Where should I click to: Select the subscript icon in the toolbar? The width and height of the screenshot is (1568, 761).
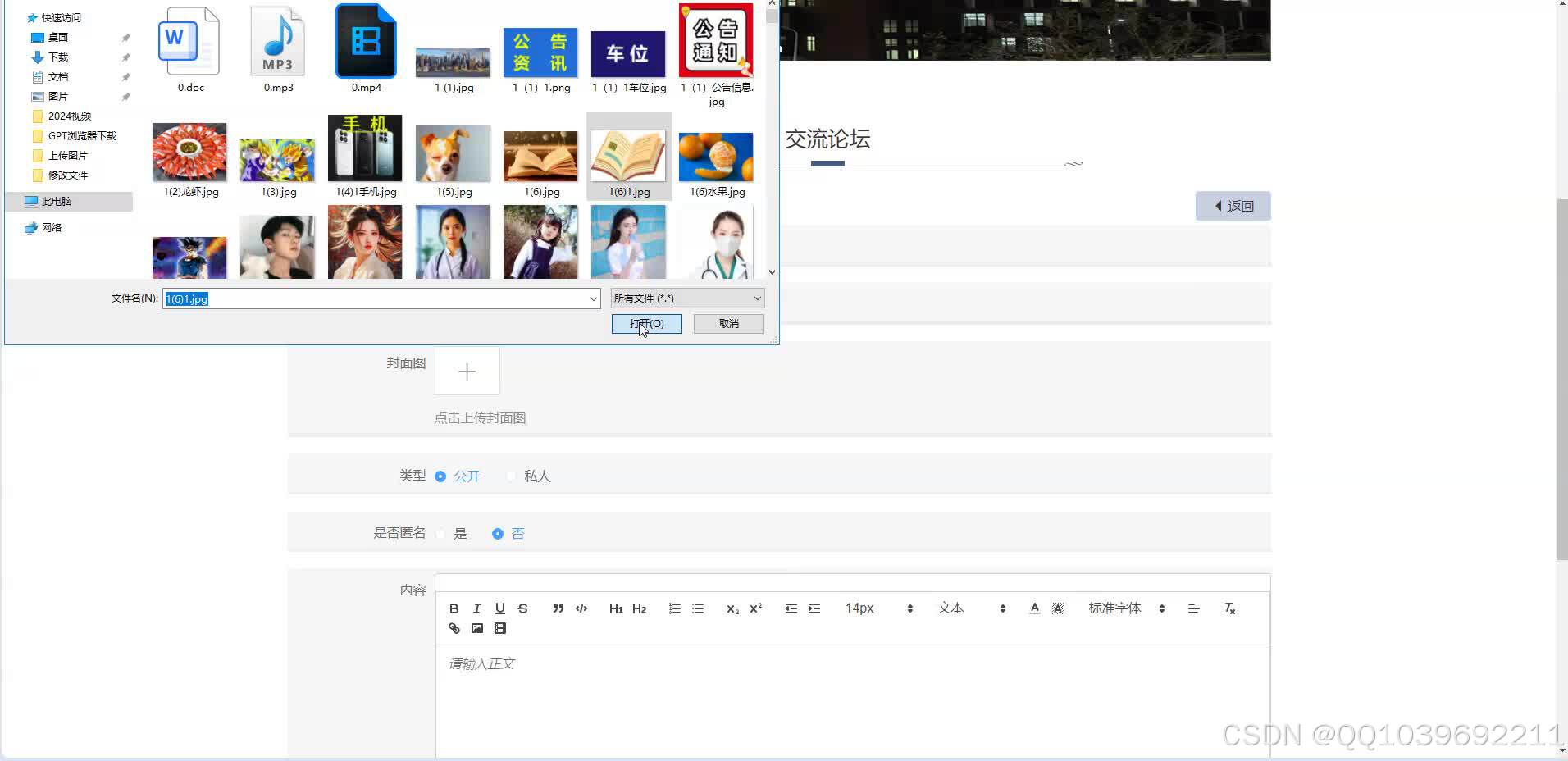point(731,608)
